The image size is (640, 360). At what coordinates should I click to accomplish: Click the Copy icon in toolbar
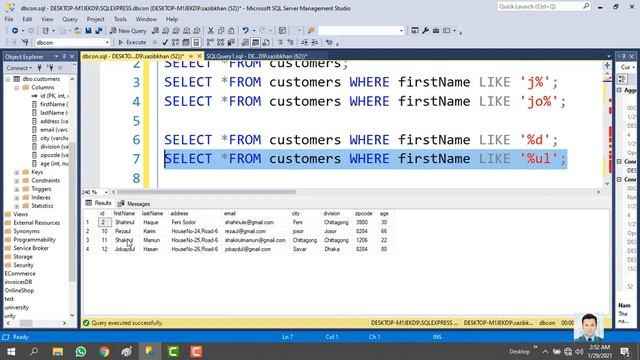tap(221, 31)
